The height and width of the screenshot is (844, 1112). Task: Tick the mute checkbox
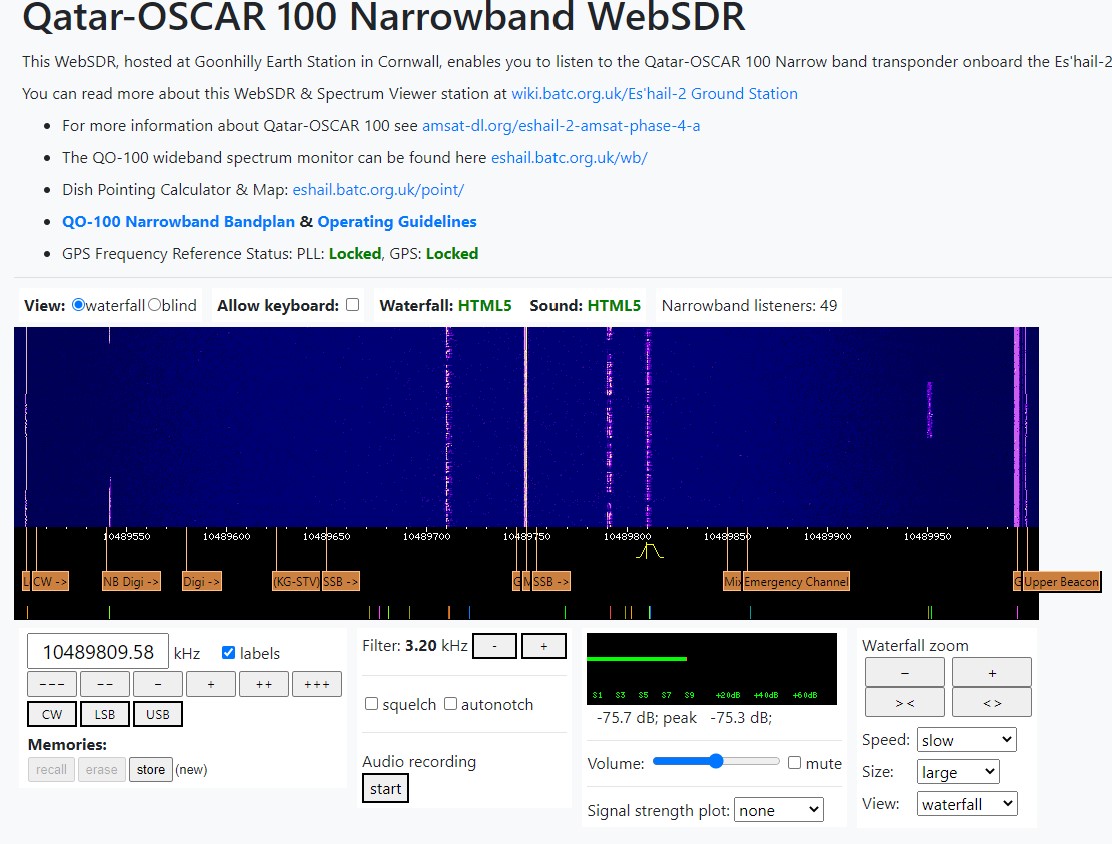(x=794, y=762)
